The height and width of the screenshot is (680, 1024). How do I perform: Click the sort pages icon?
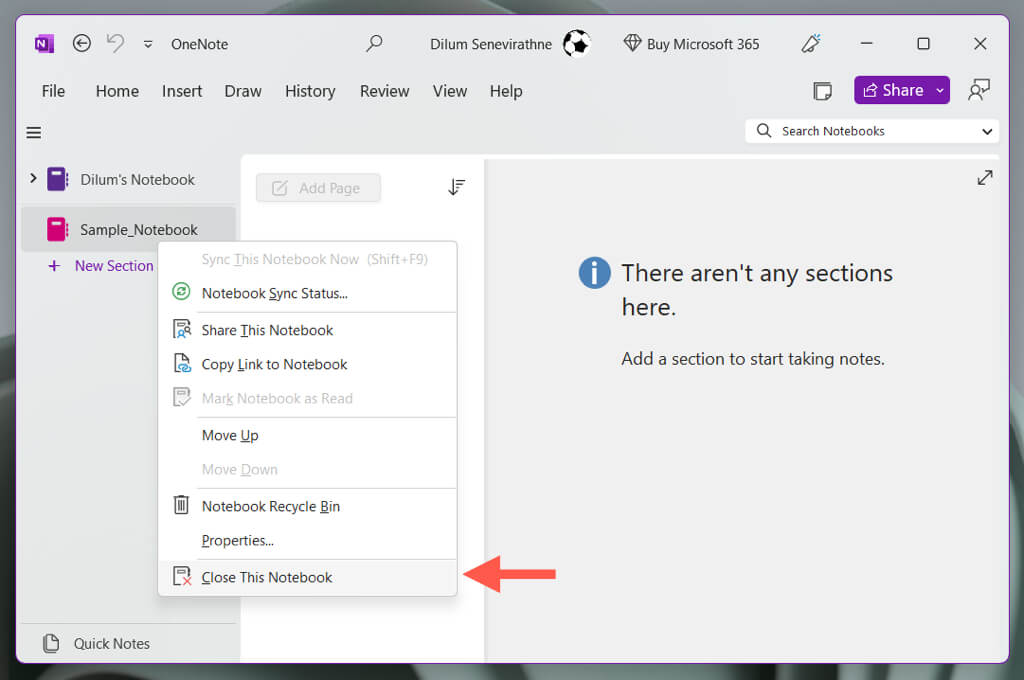(456, 187)
